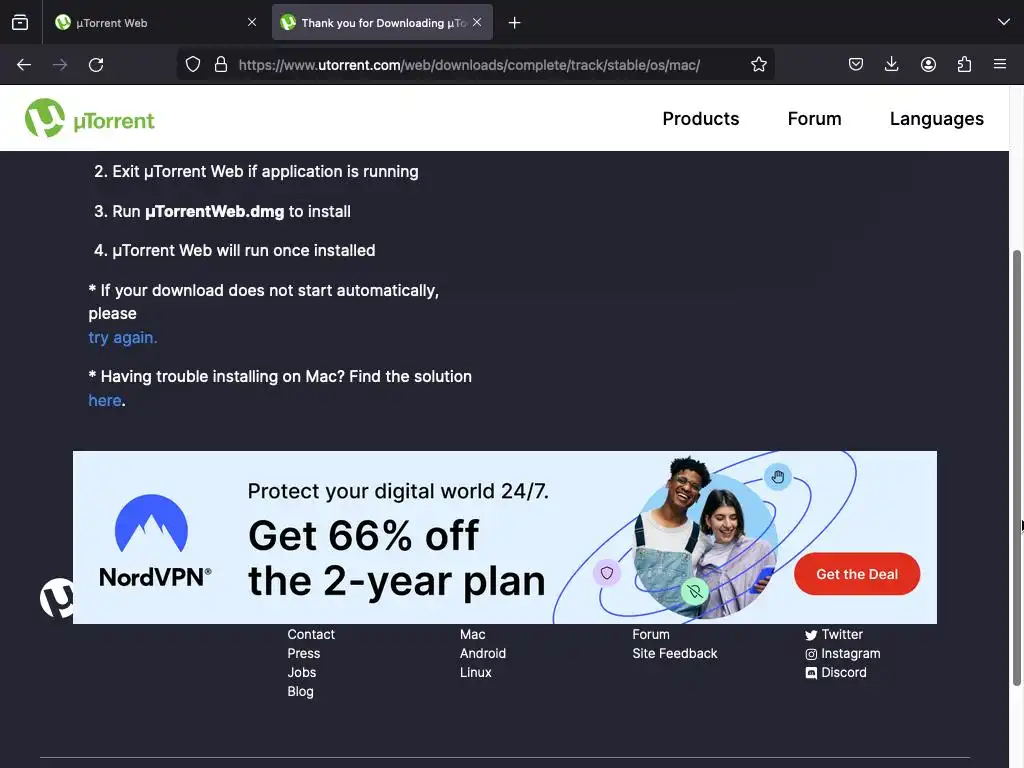1024x768 pixels.
Task: Open the Products menu
Action: coord(701,119)
